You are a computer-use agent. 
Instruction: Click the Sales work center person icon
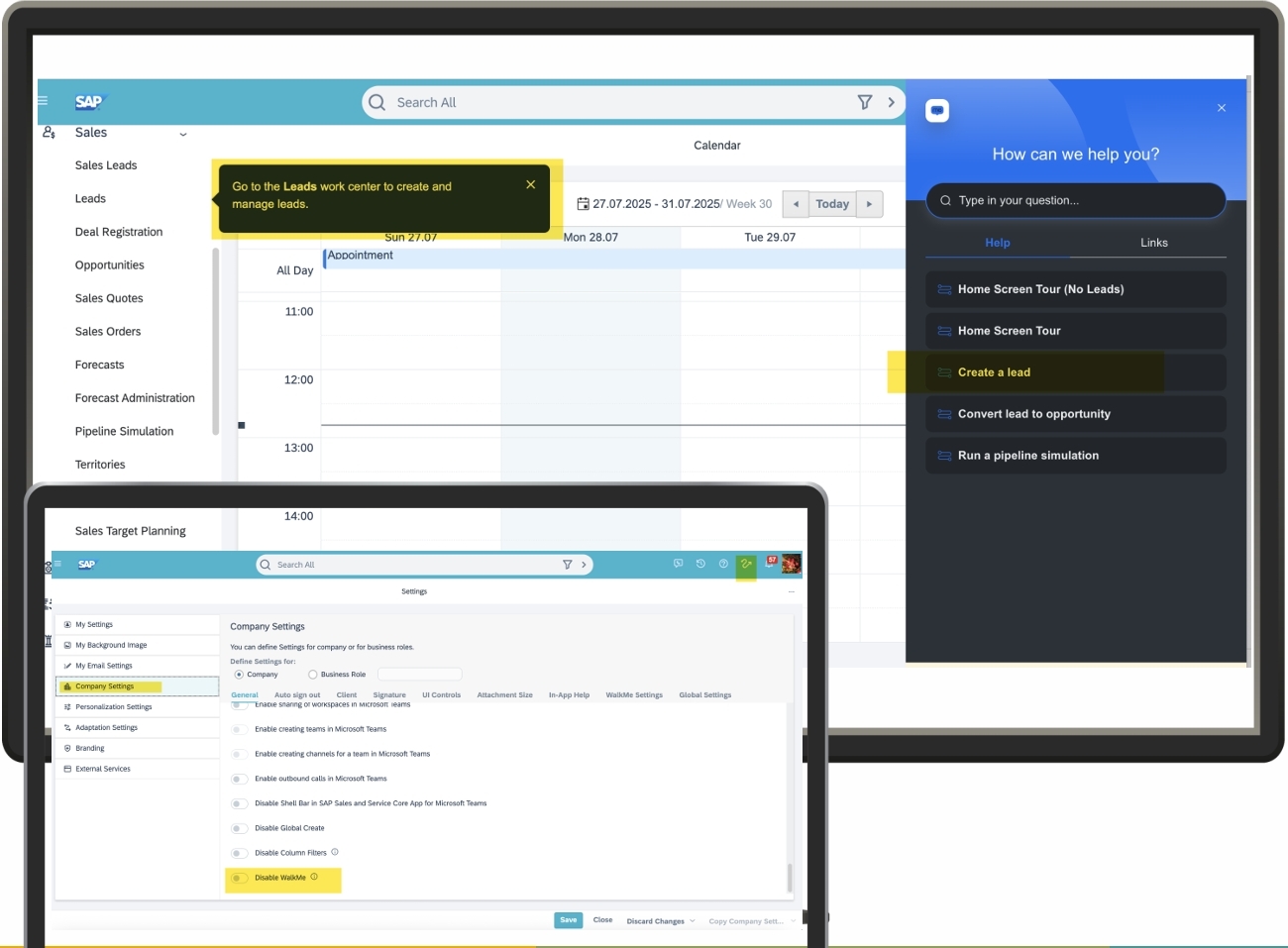point(49,133)
